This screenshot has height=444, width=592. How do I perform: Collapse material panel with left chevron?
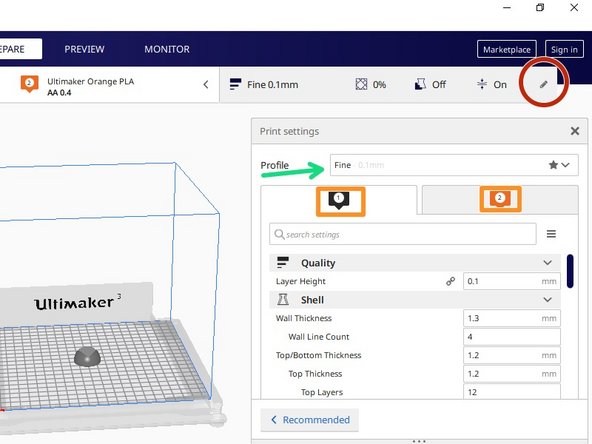click(206, 84)
